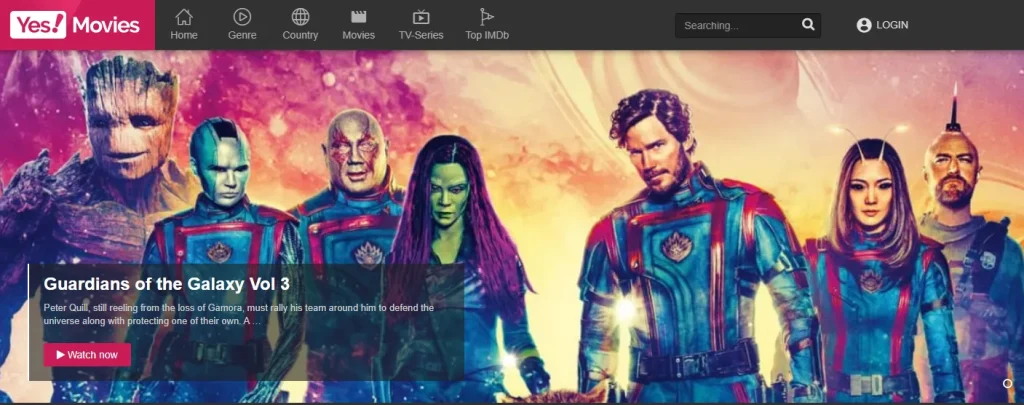The image size is (1024, 405).
Task: Click the TV-Series television icon
Action: (421, 17)
